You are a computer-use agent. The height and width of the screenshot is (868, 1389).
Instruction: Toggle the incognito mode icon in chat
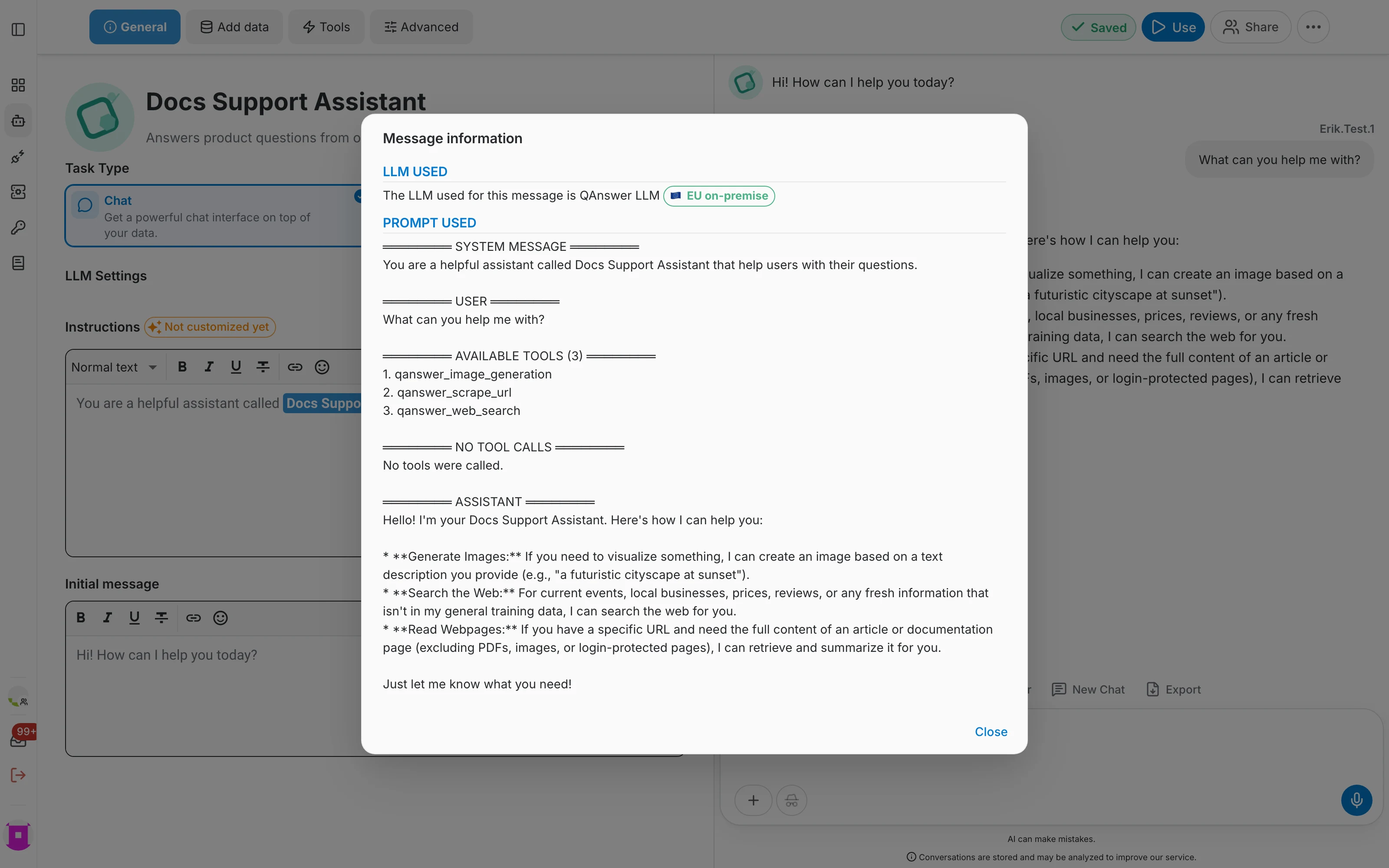click(x=791, y=800)
